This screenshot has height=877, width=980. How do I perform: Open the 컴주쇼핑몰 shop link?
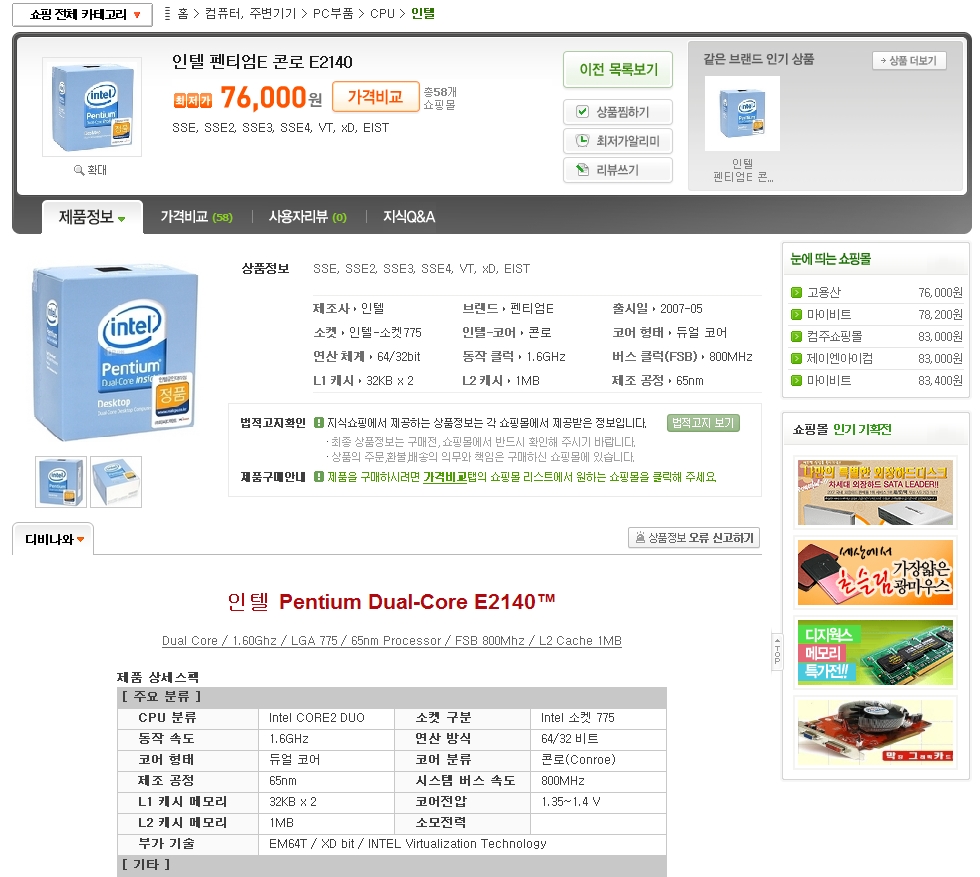click(834, 336)
